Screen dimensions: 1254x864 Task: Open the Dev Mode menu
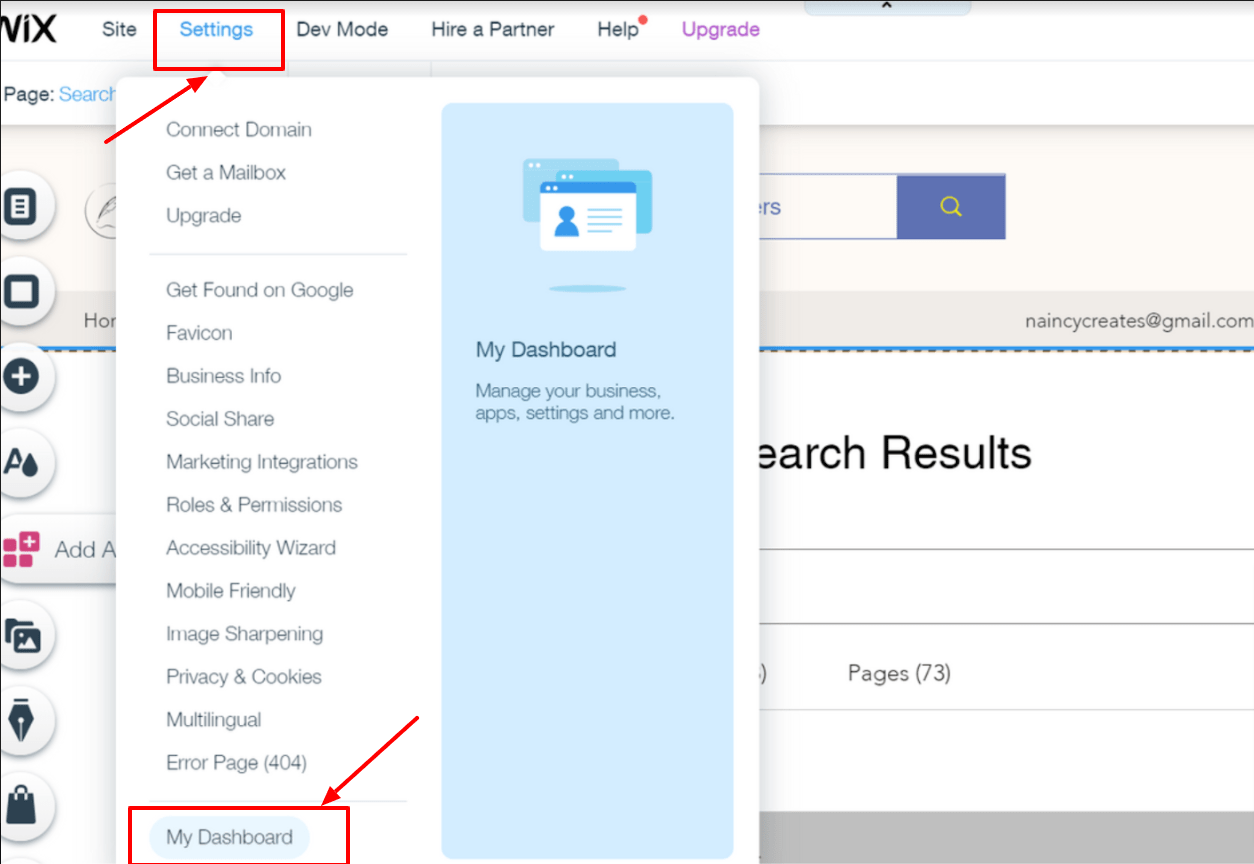pyautogui.click(x=342, y=29)
